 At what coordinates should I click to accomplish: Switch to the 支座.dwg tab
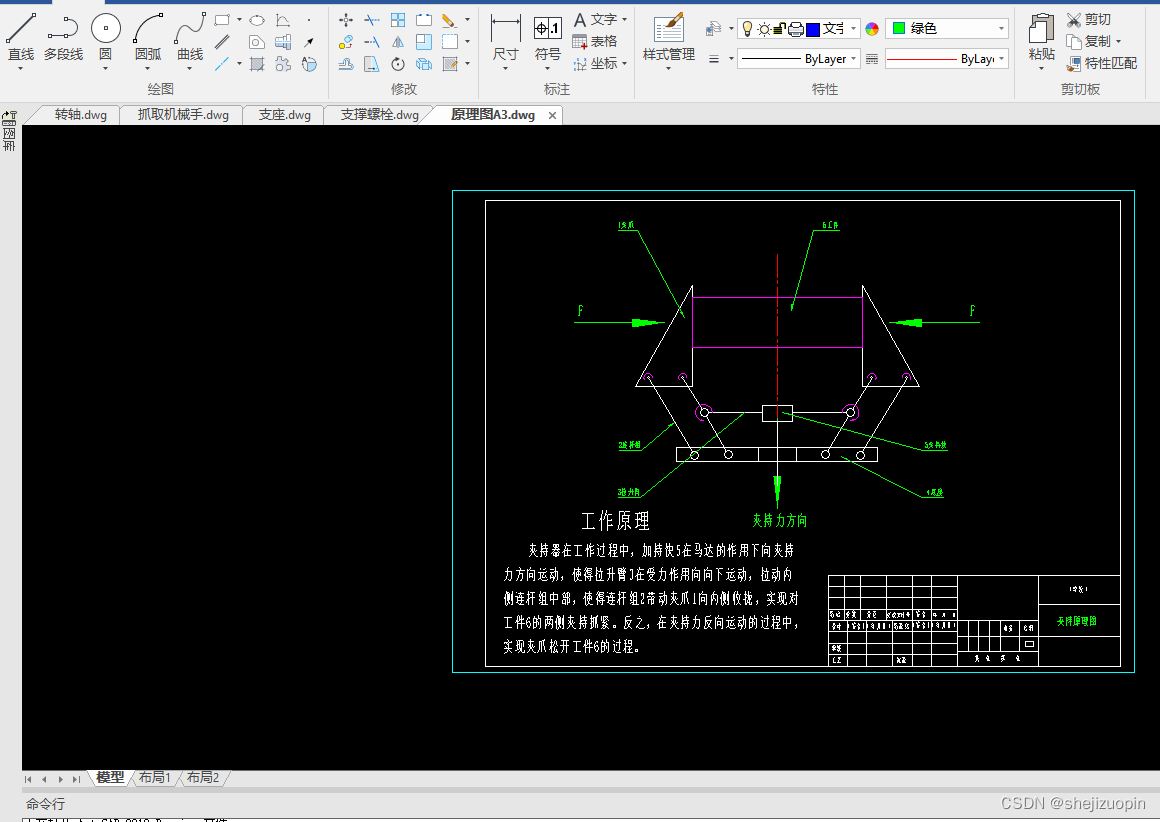pyautogui.click(x=285, y=115)
